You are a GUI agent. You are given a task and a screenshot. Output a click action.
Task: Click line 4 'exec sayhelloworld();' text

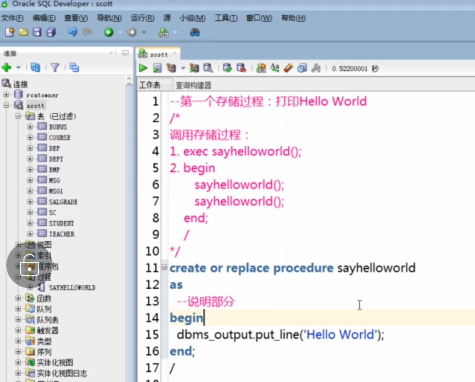(242, 152)
